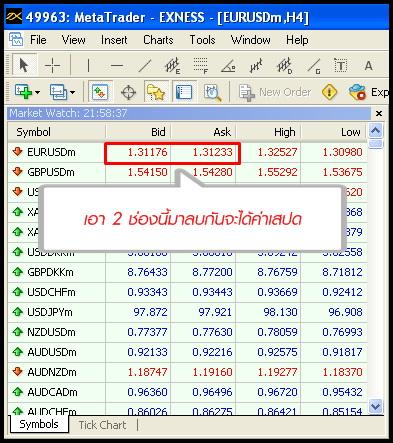Screen dimensions: 393x443
Task: Open the Strategy Tester magnifier icon
Action: [x=213, y=92]
